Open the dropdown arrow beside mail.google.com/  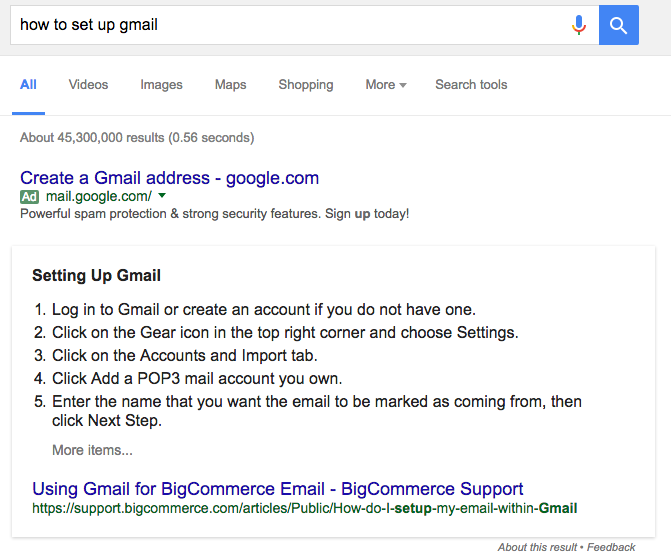(162, 196)
